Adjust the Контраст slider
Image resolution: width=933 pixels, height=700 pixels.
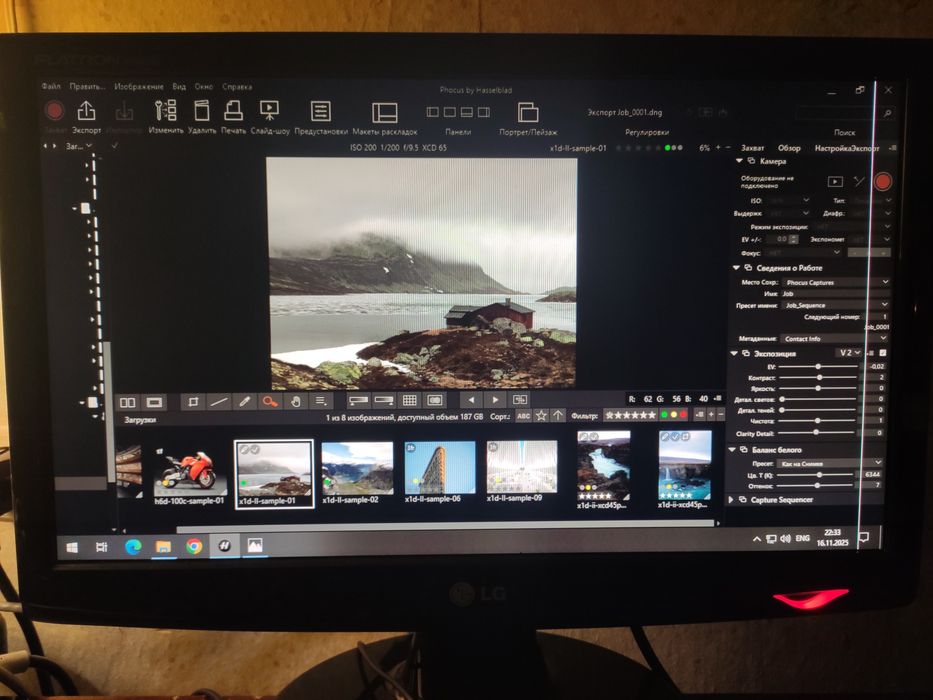(818, 377)
